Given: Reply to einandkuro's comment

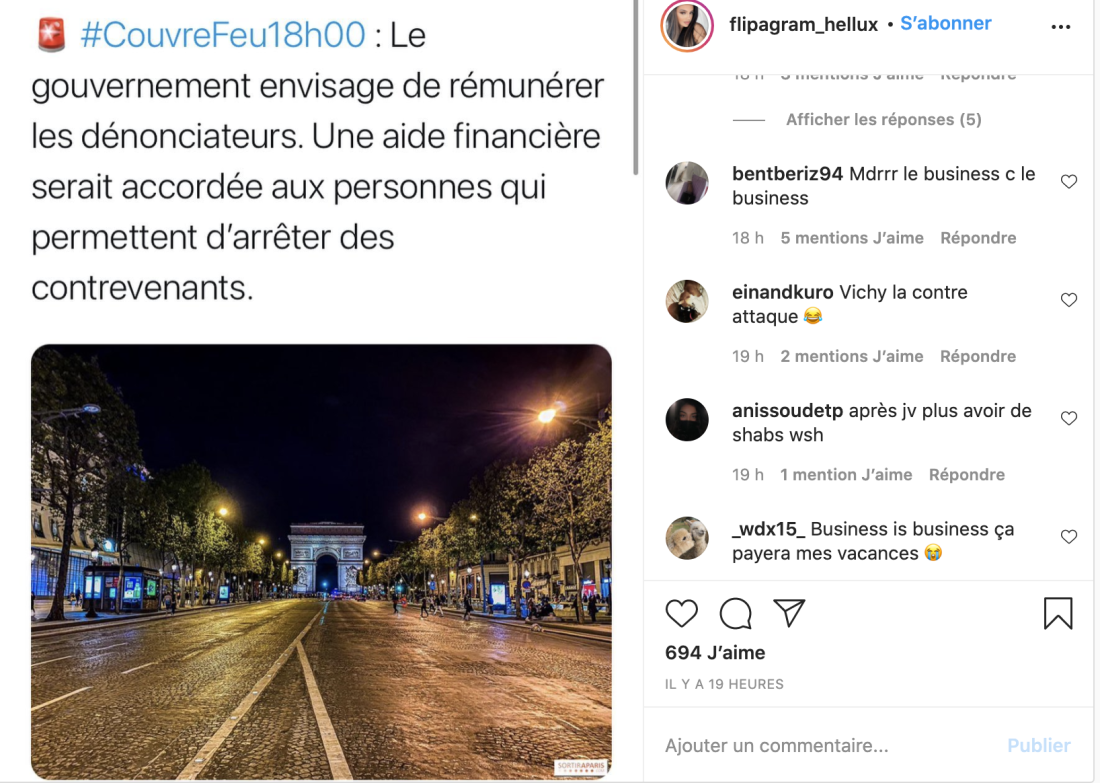Looking at the screenshot, I should (978, 356).
